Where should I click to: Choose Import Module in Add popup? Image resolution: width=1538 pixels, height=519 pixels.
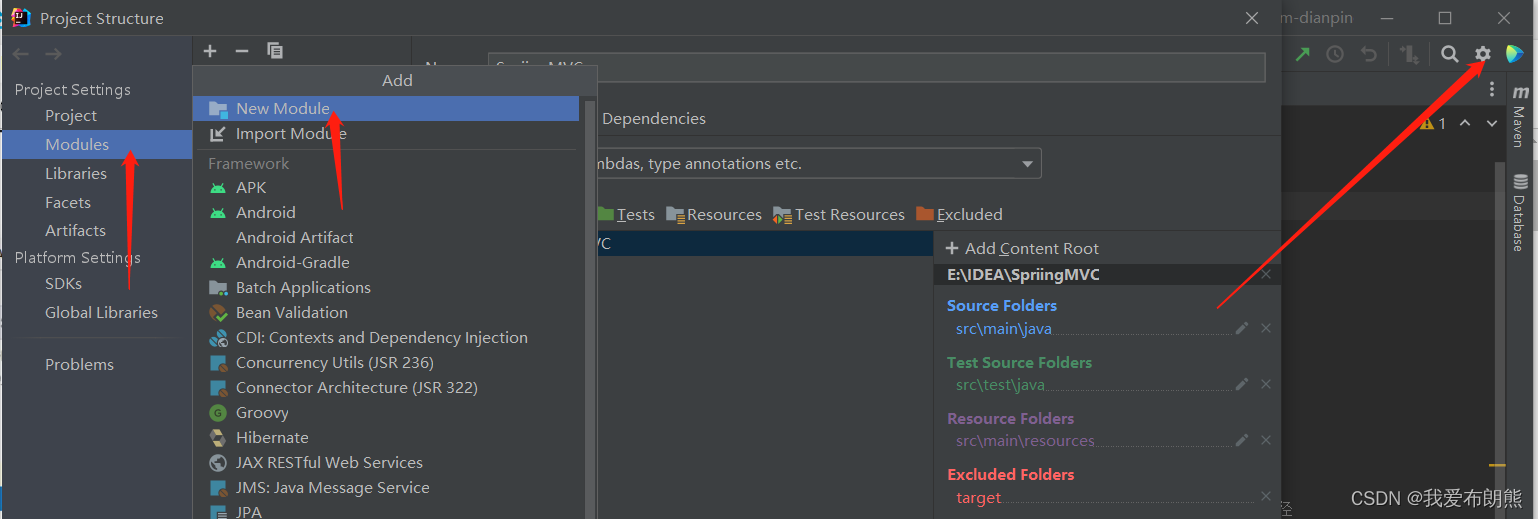pyautogui.click(x=386, y=133)
